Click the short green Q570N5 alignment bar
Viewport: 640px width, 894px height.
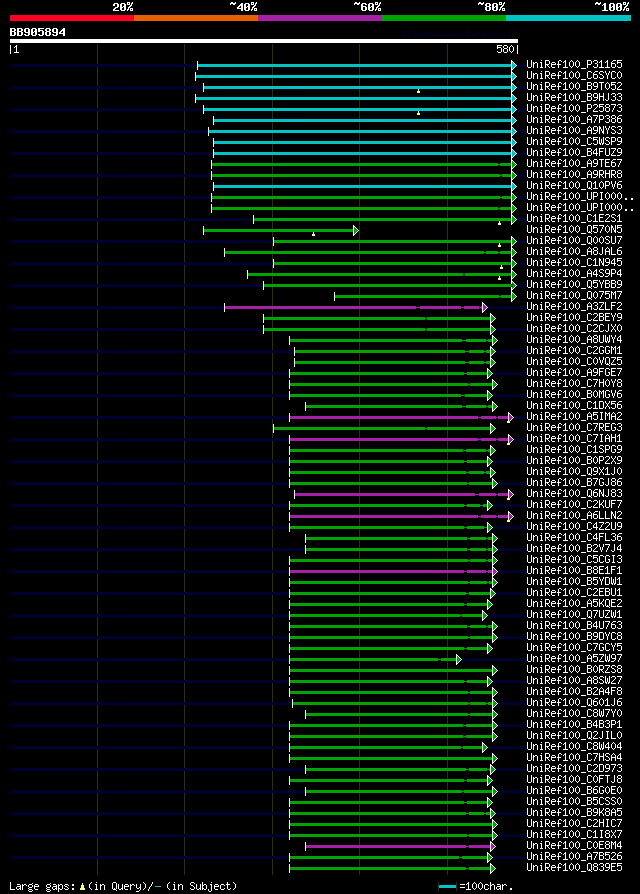(279, 230)
